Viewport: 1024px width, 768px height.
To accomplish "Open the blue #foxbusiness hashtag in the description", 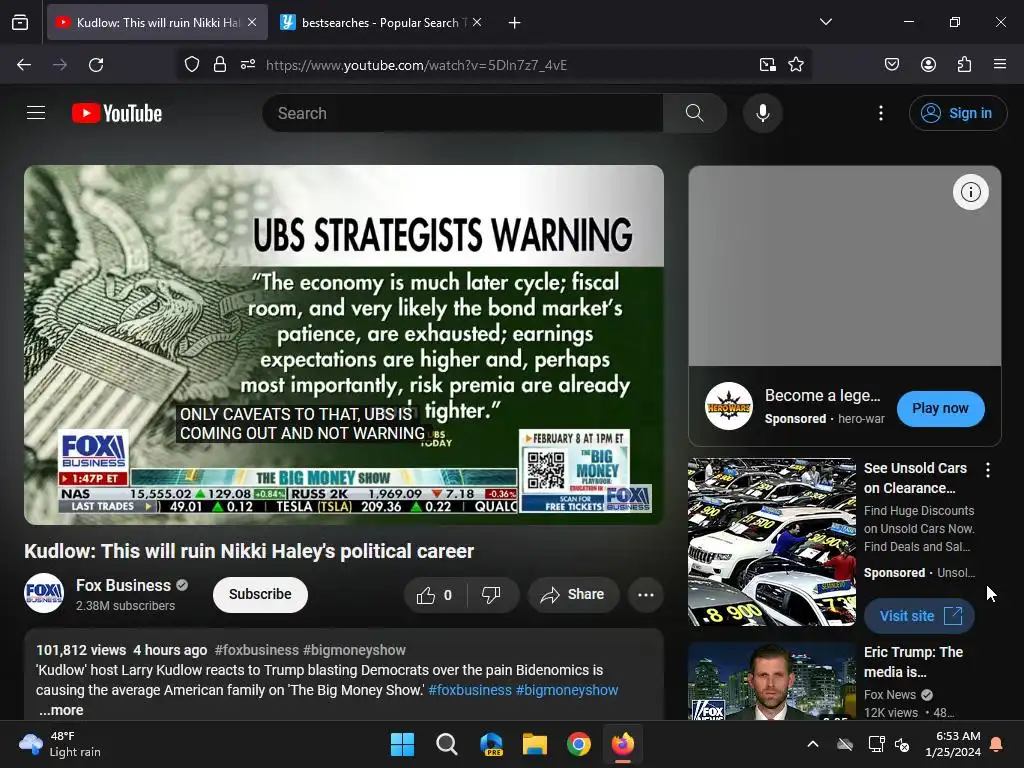I will (x=470, y=690).
